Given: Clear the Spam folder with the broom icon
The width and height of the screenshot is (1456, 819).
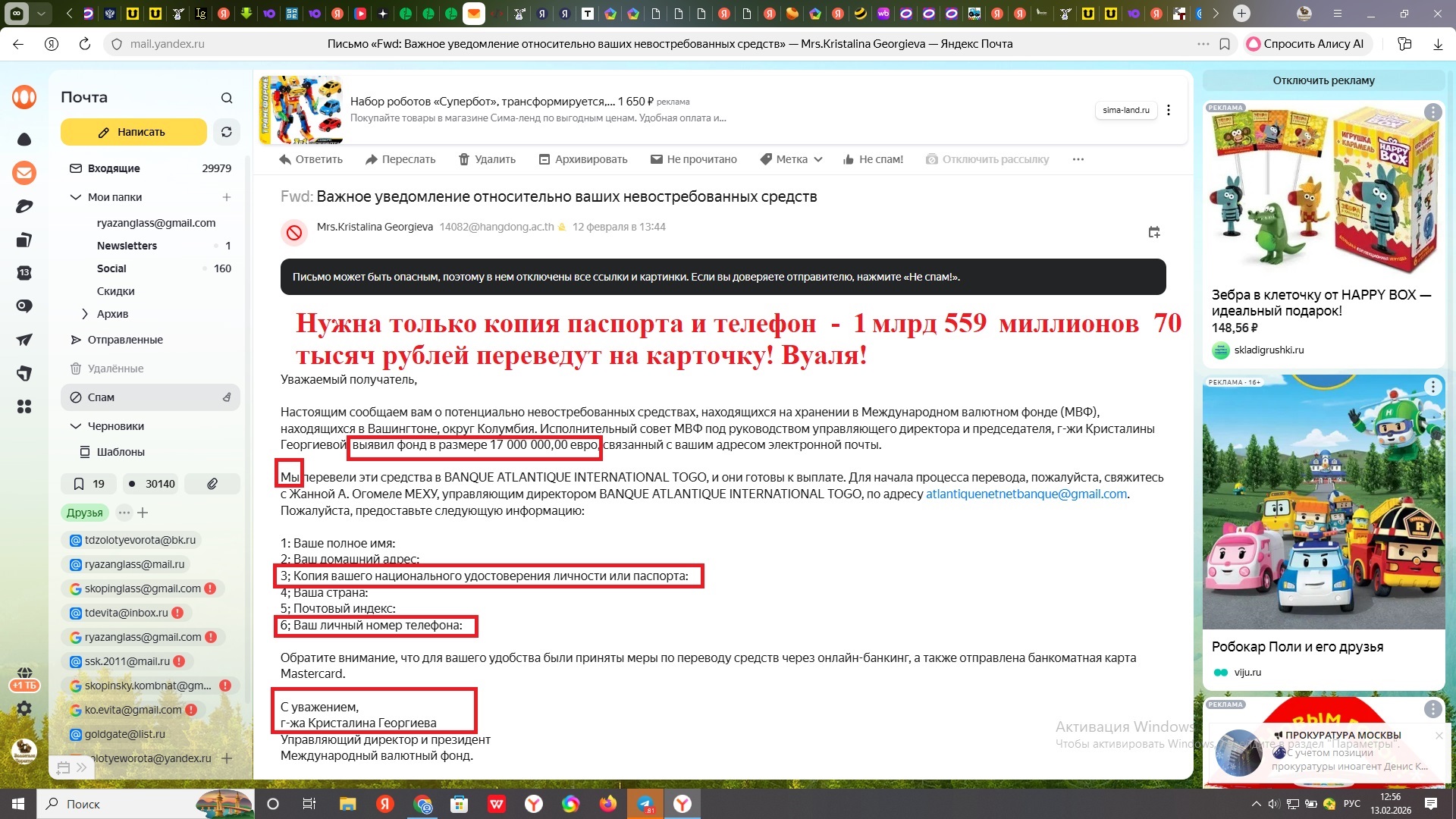Looking at the screenshot, I should (227, 397).
